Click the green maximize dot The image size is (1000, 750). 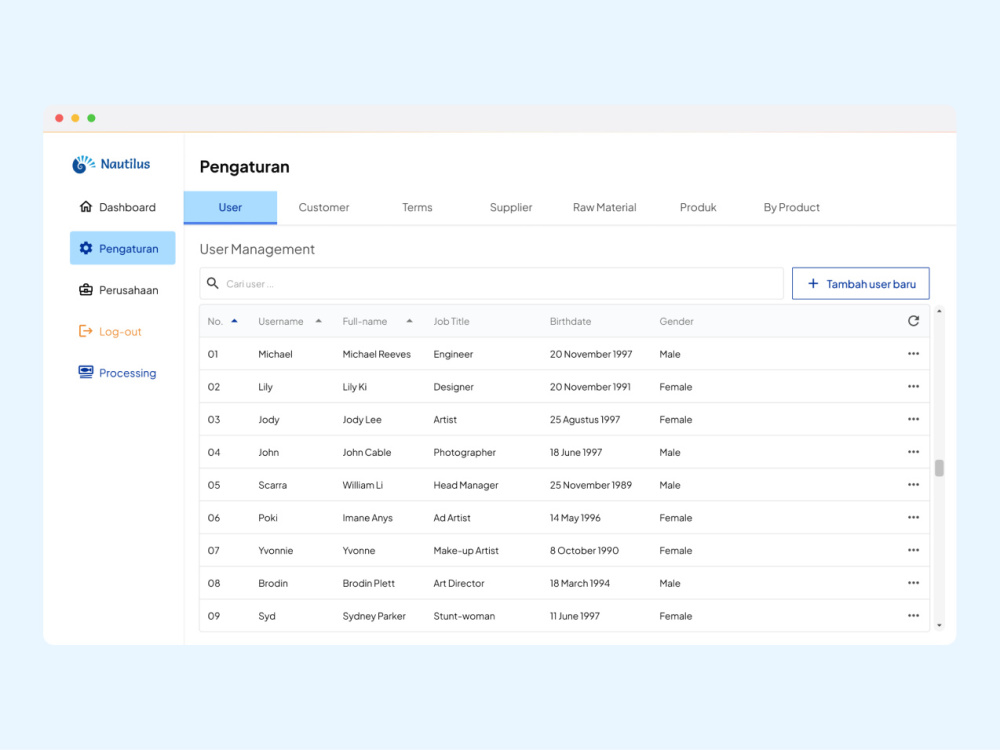pos(91,118)
